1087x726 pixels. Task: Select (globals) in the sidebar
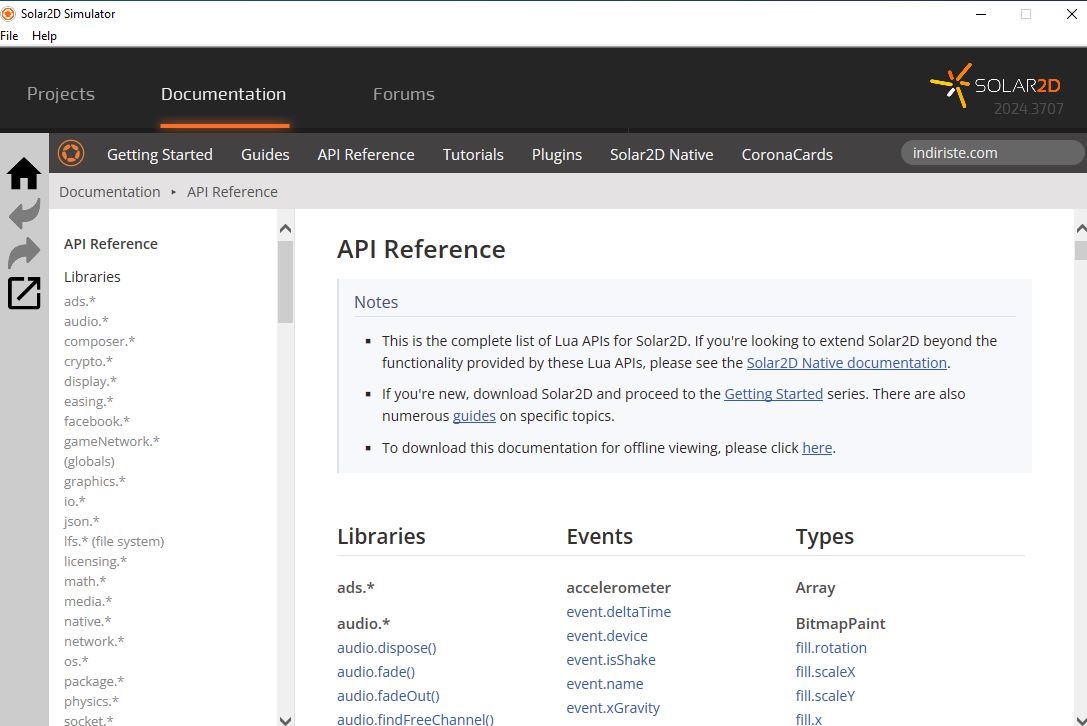[x=89, y=461]
